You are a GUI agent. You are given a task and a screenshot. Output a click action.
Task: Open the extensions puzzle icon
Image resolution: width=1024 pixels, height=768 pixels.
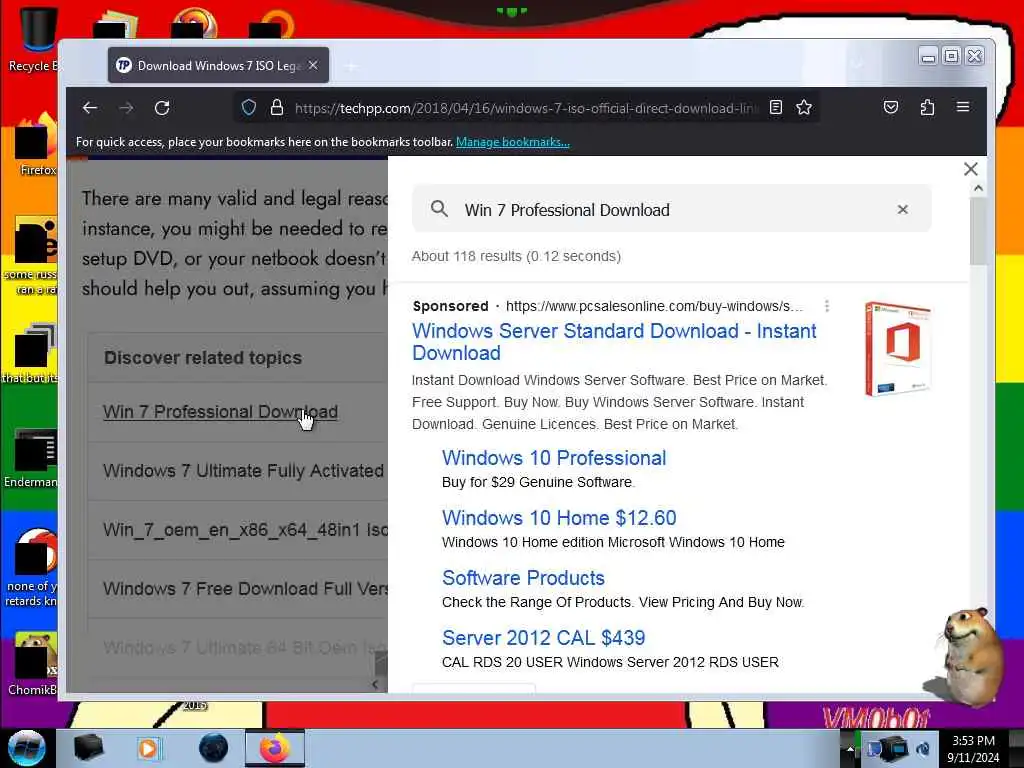tap(927, 107)
